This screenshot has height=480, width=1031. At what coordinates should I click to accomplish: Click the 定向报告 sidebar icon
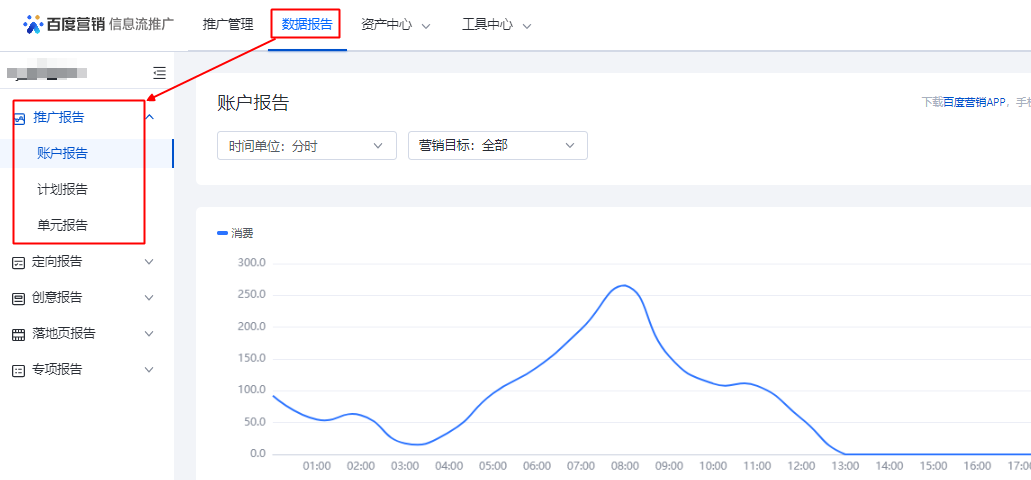tap(18, 262)
